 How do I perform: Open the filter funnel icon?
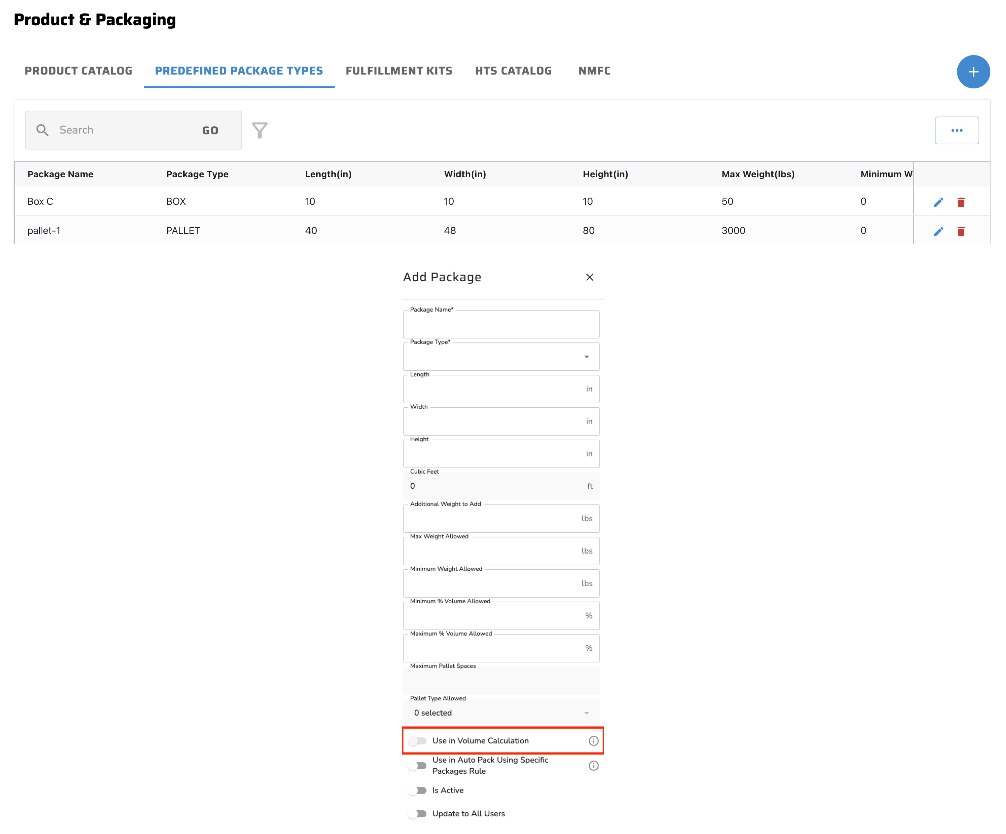pyautogui.click(x=259, y=130)
